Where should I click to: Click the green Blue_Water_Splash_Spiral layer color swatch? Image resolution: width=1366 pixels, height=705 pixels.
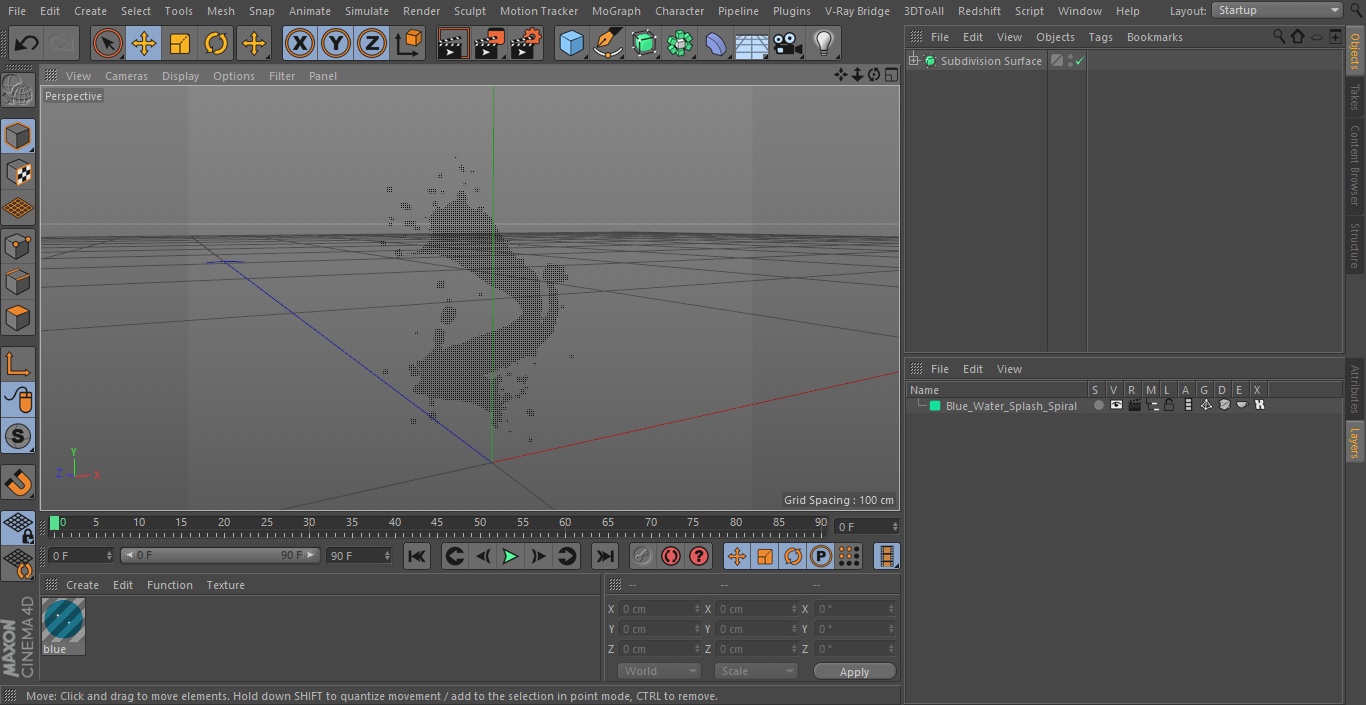coord(935,406)
